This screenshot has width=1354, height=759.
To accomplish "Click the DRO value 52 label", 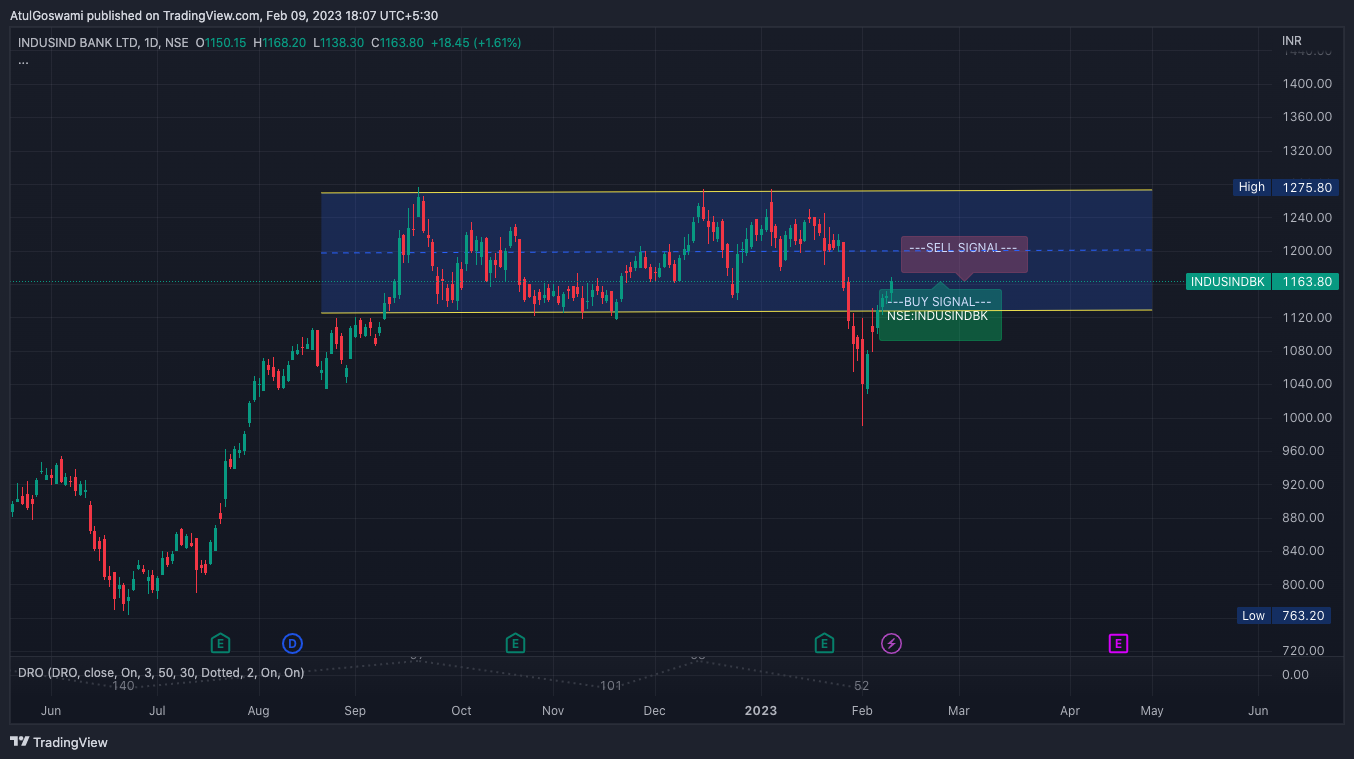I will [x=861, y=685].
